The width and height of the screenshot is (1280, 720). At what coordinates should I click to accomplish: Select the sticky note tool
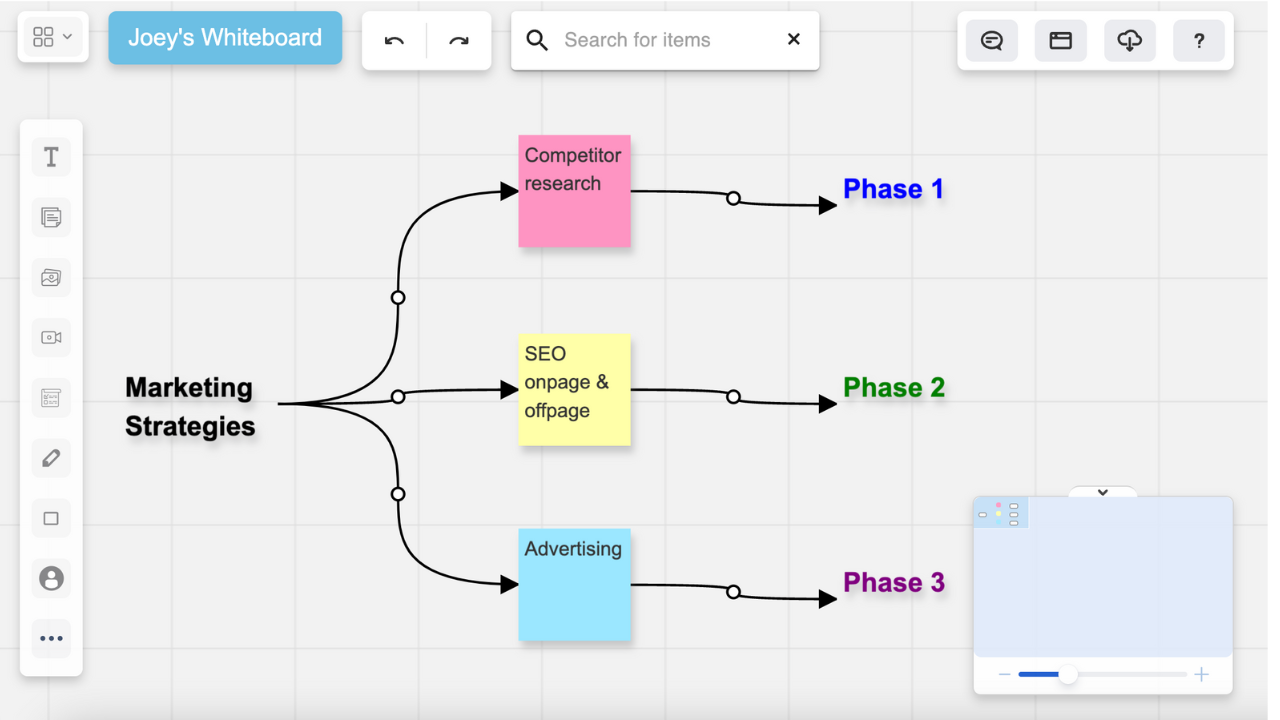tap(51, 217)
